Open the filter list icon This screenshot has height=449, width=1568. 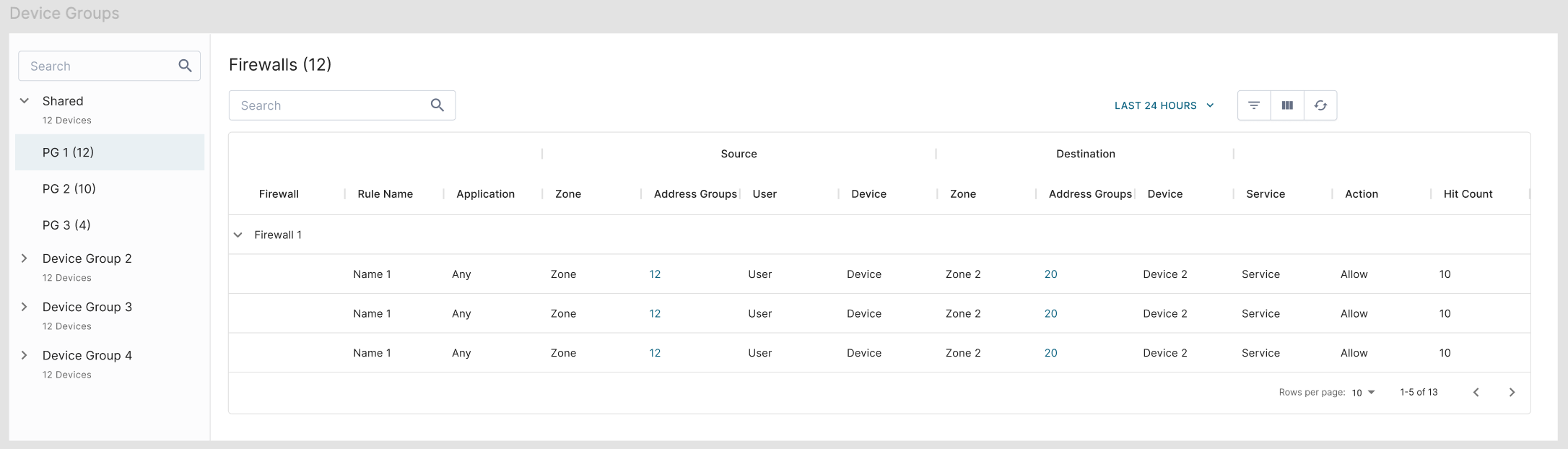[1254, 105]
